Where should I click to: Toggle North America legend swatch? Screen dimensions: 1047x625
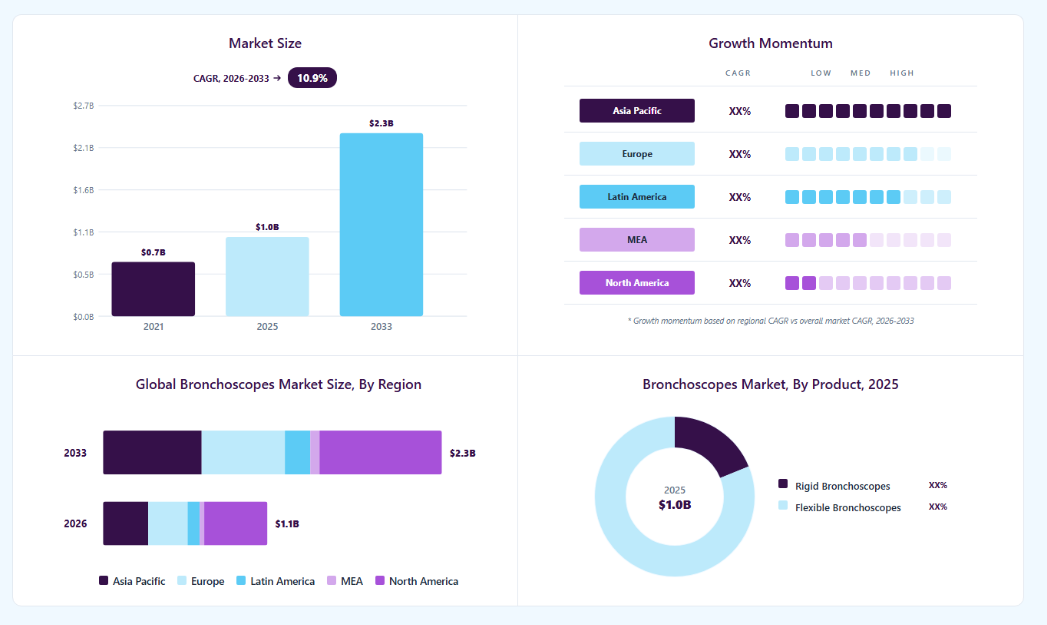380,581
